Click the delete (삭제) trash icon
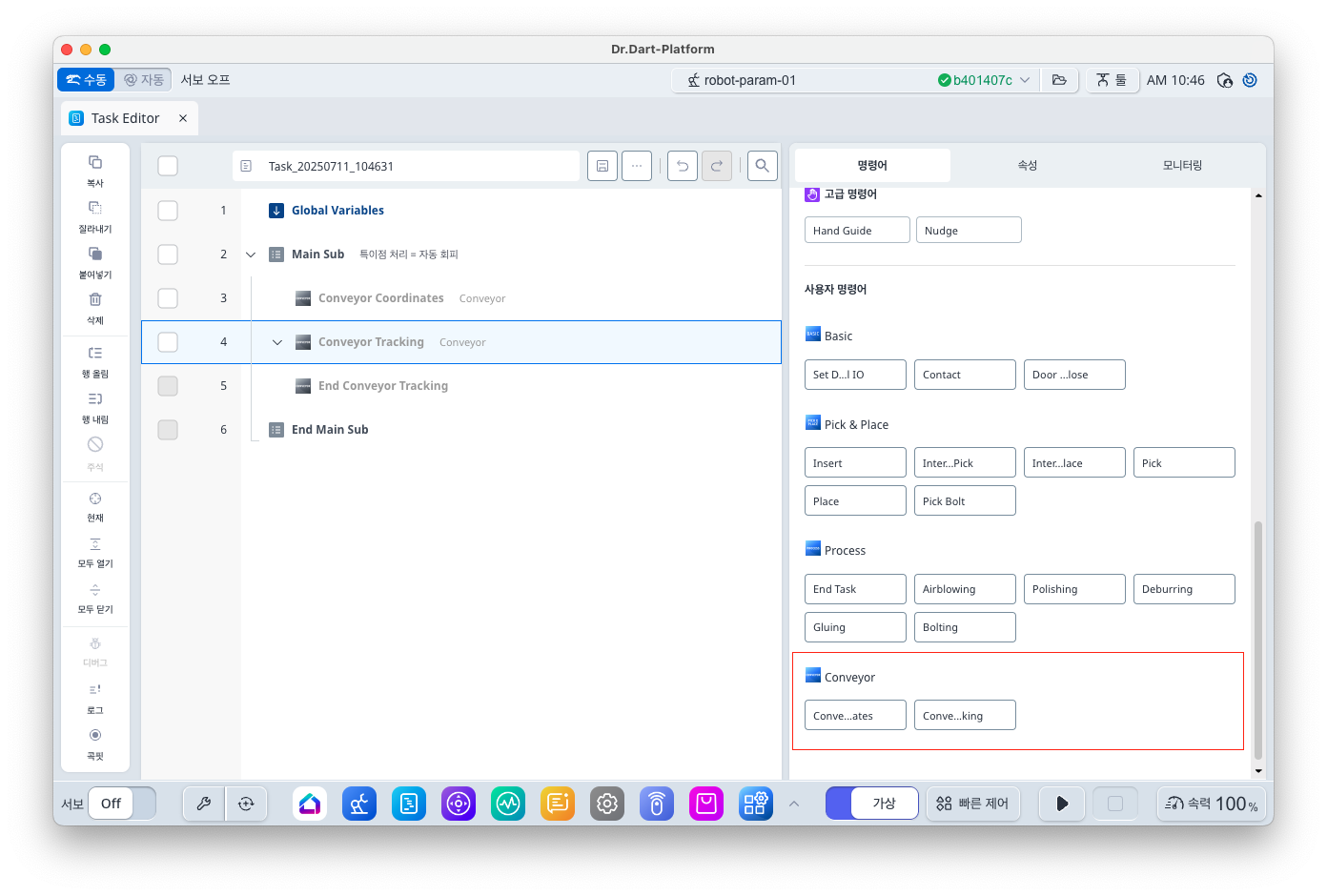The width and height of the screenshot is (1327, 896). [95, 300]
